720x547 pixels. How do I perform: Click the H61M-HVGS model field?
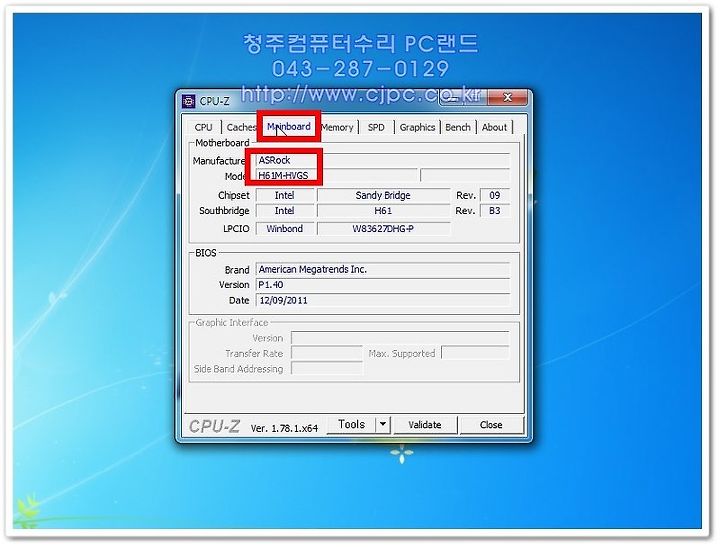pos(337,175)
